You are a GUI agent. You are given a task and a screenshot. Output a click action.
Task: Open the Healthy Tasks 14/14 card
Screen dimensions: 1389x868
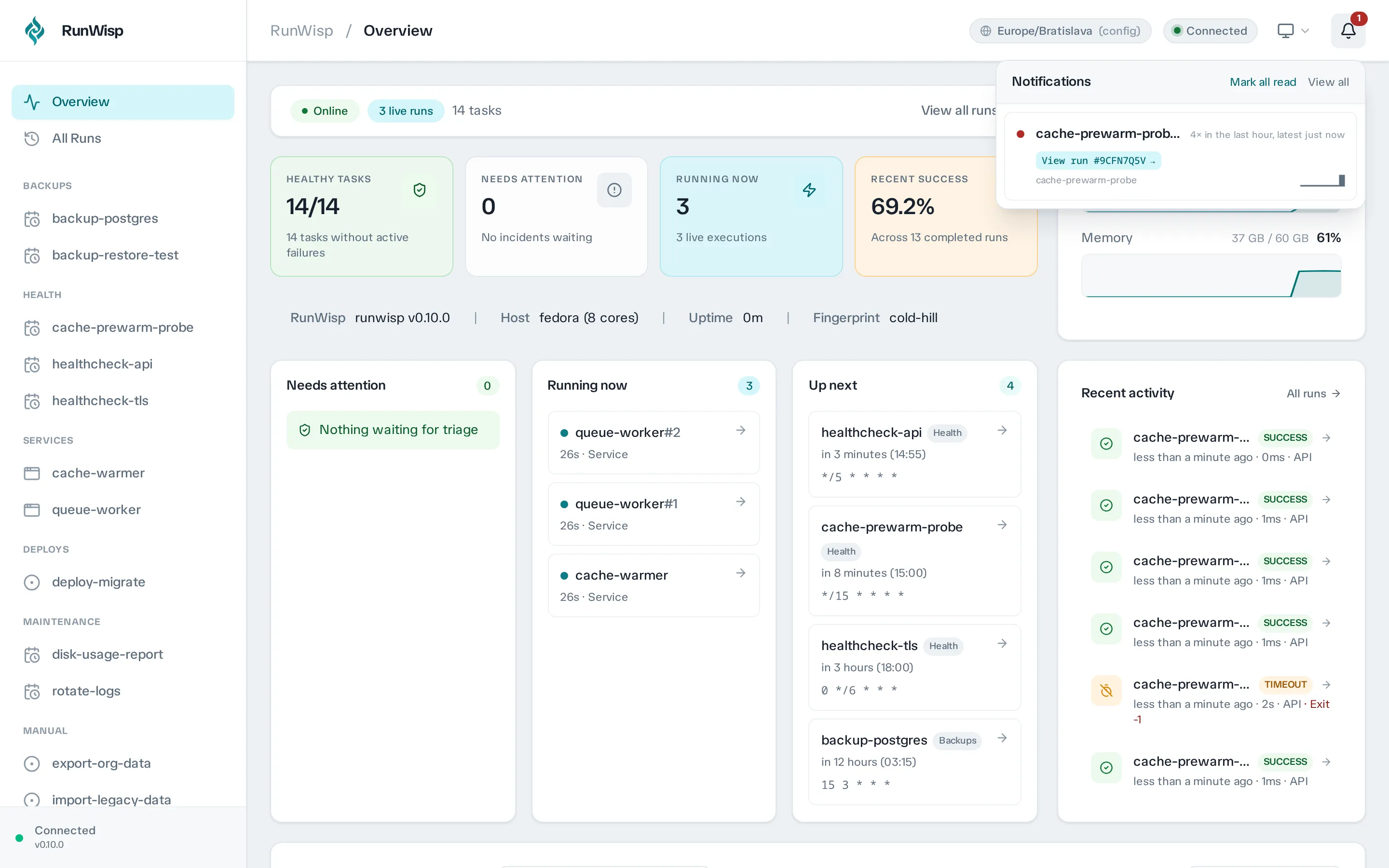362,217
